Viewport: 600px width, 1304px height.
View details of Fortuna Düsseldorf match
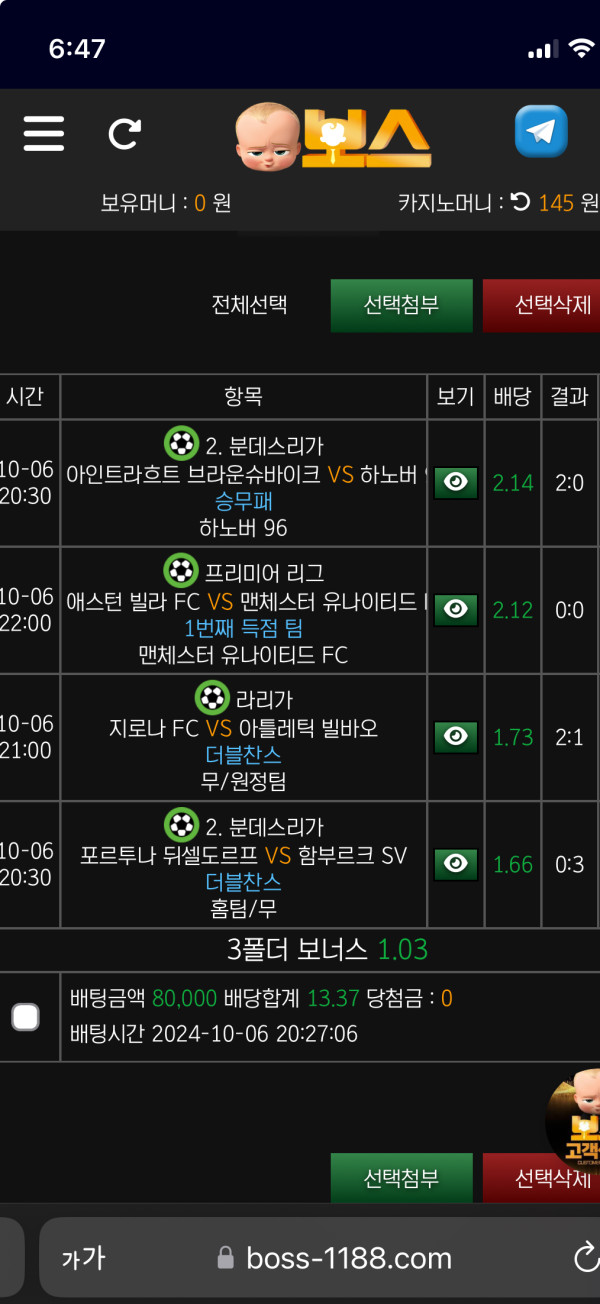tap(455, 864)
